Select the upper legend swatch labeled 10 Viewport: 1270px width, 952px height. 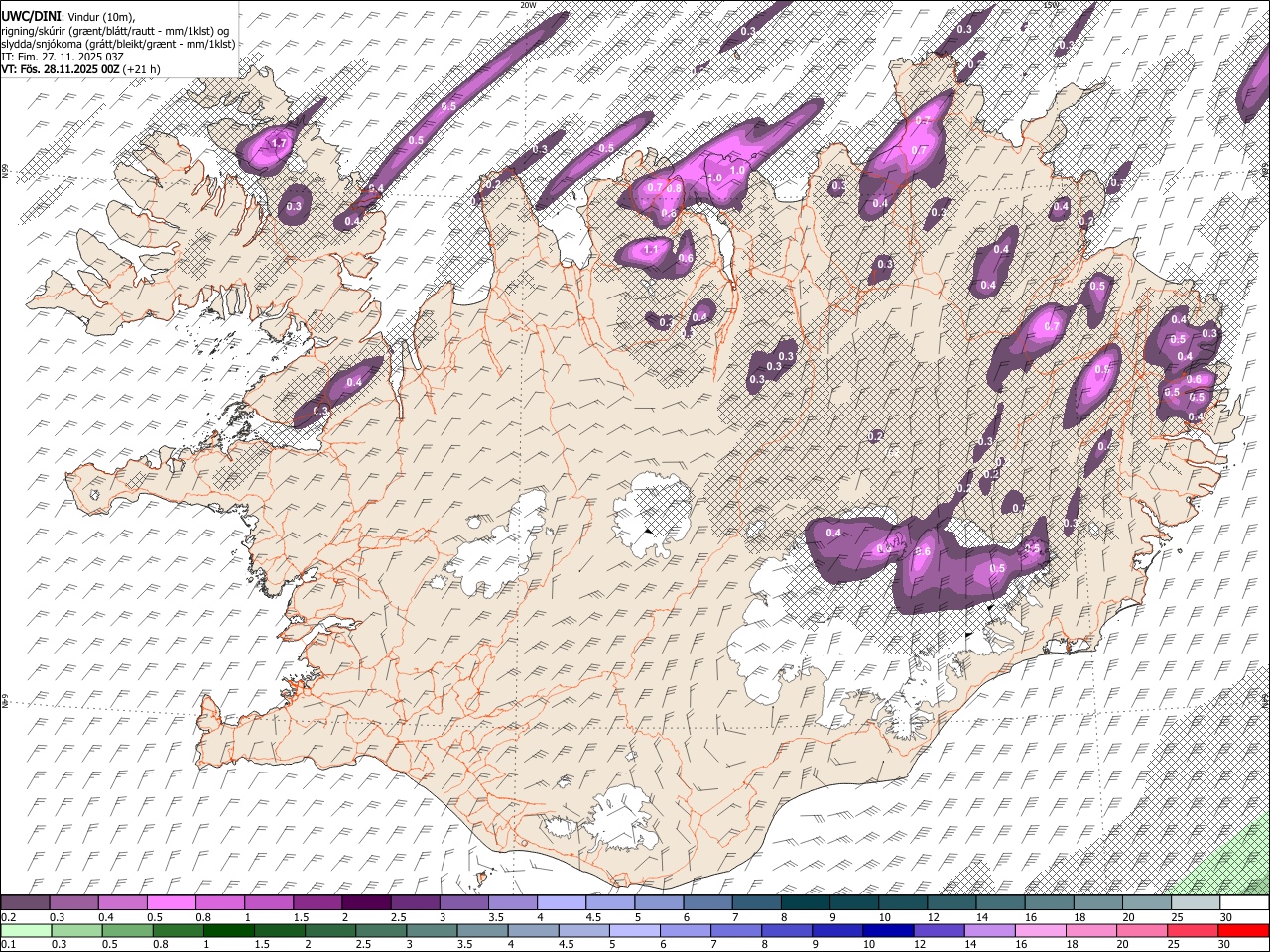[x=902, y=903]
